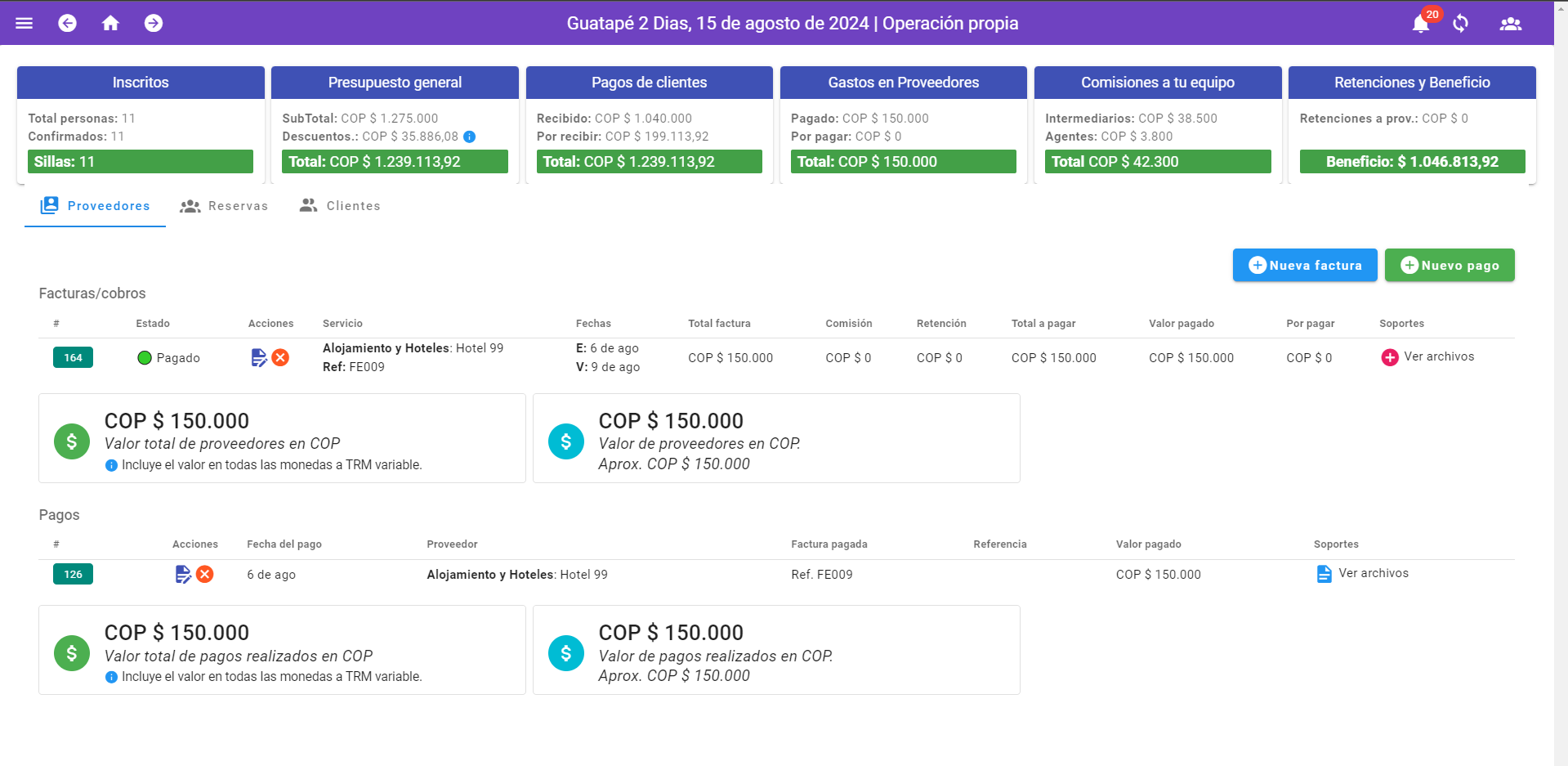This screenshot has height=766, width=1568.
Task: Go to the home icon
Action: coord(110,23)
